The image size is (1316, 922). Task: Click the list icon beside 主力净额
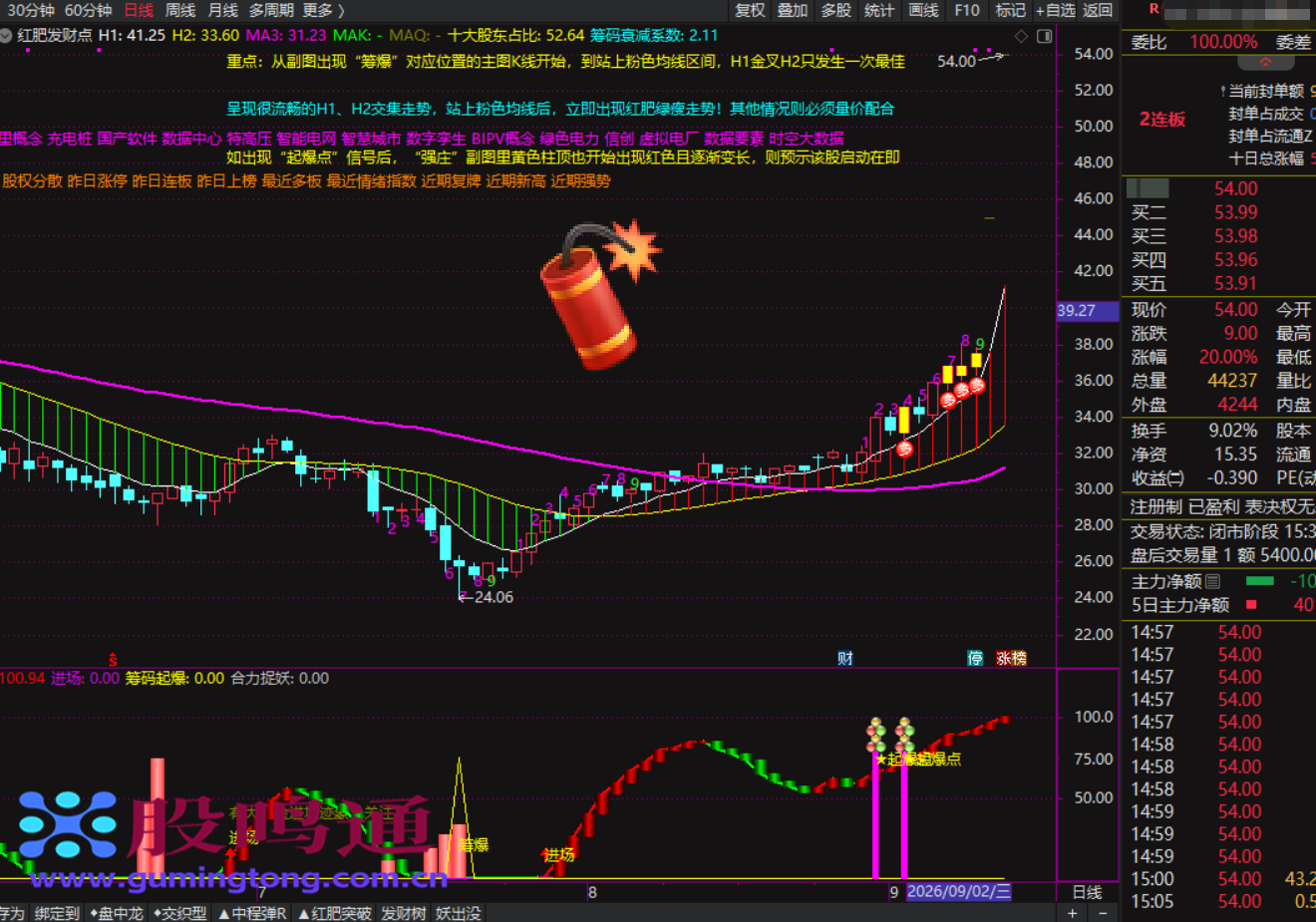[x=1212, y=581]
